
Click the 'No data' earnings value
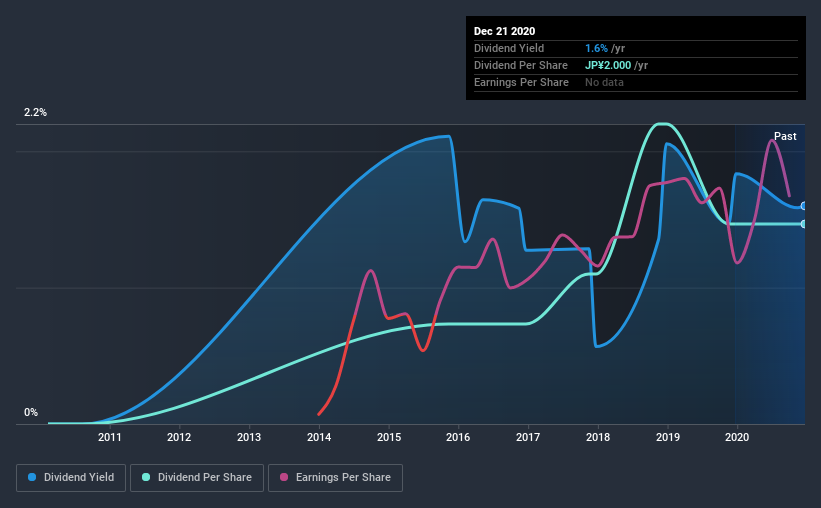click(604, 82)
